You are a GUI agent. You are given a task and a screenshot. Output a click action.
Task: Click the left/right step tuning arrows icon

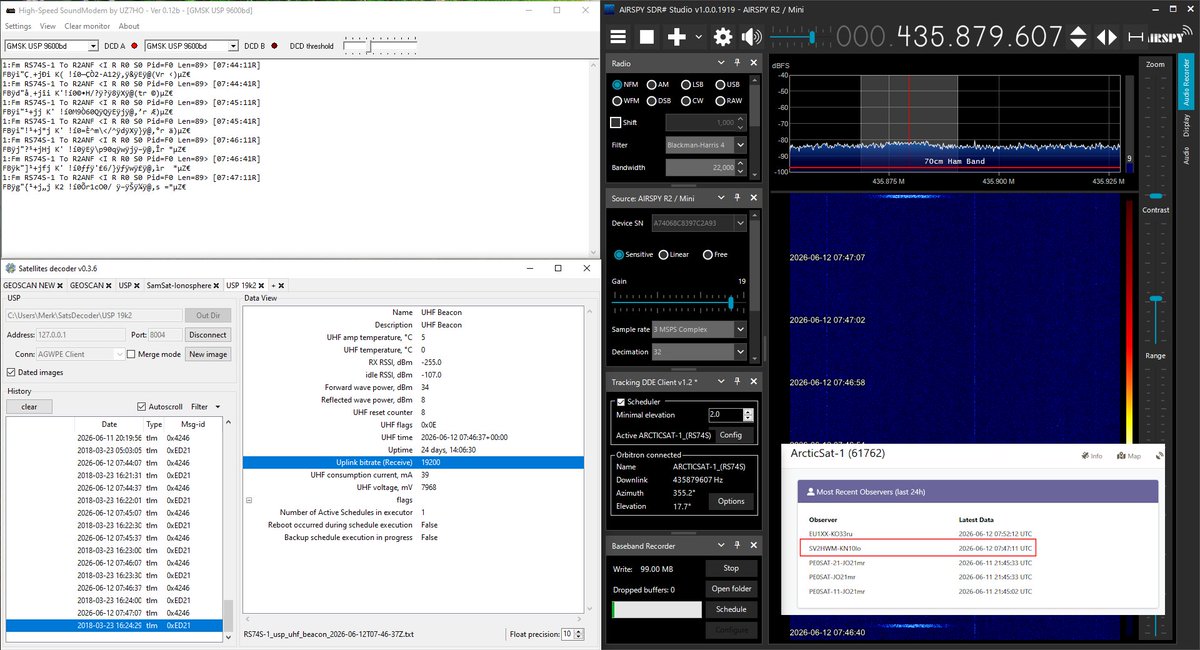pos(1107,37)
